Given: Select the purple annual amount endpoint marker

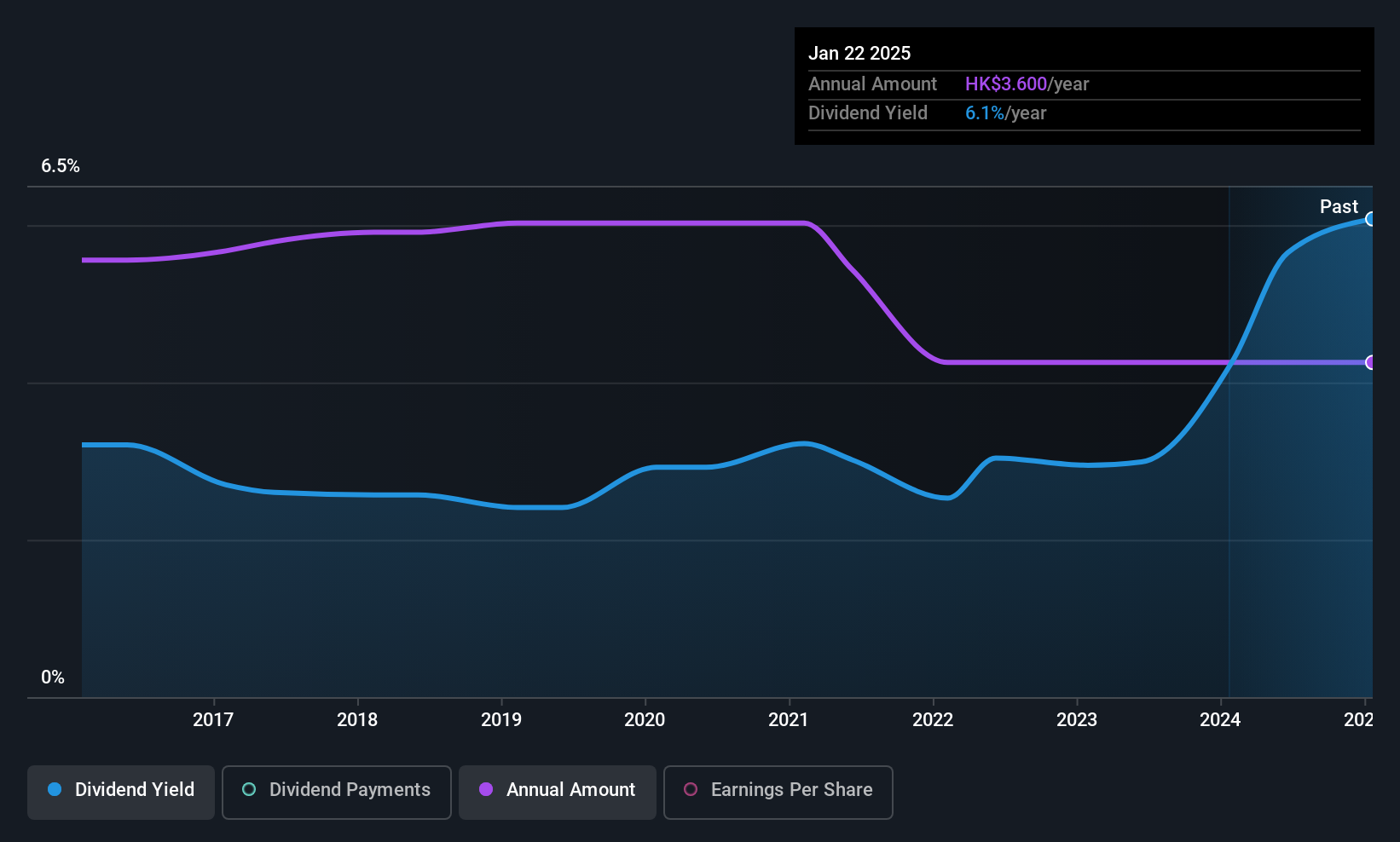Looking at the screenshot, I should [1370, 362].
